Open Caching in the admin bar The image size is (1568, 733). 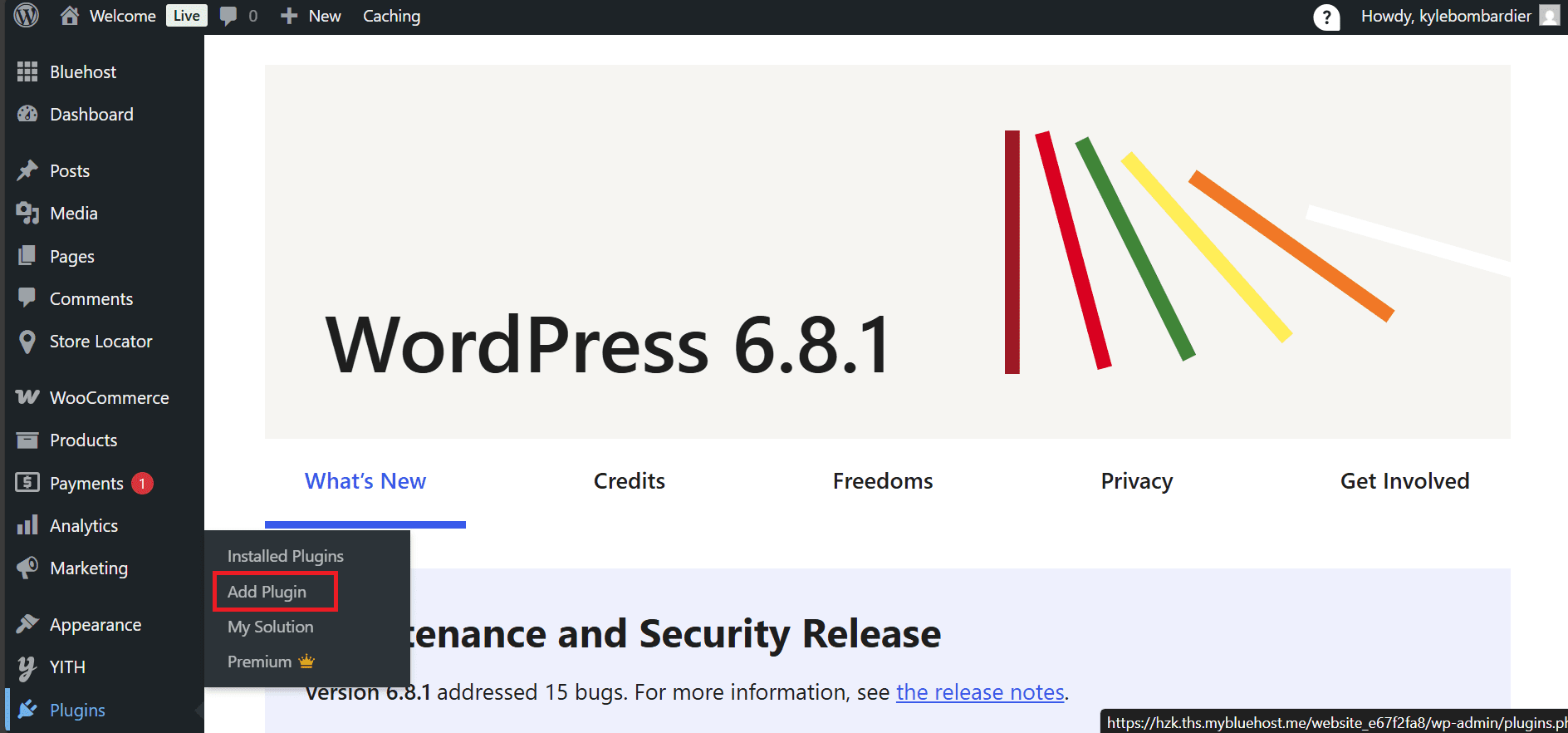[391, 16]
